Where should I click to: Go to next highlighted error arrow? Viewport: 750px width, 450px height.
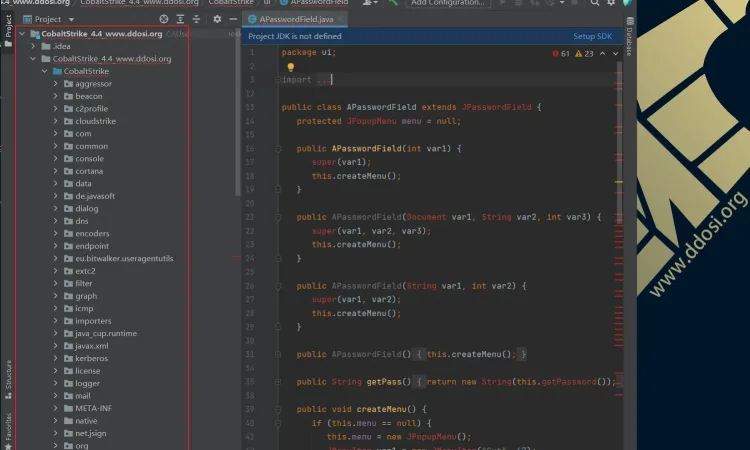click(x=616, y=54)
